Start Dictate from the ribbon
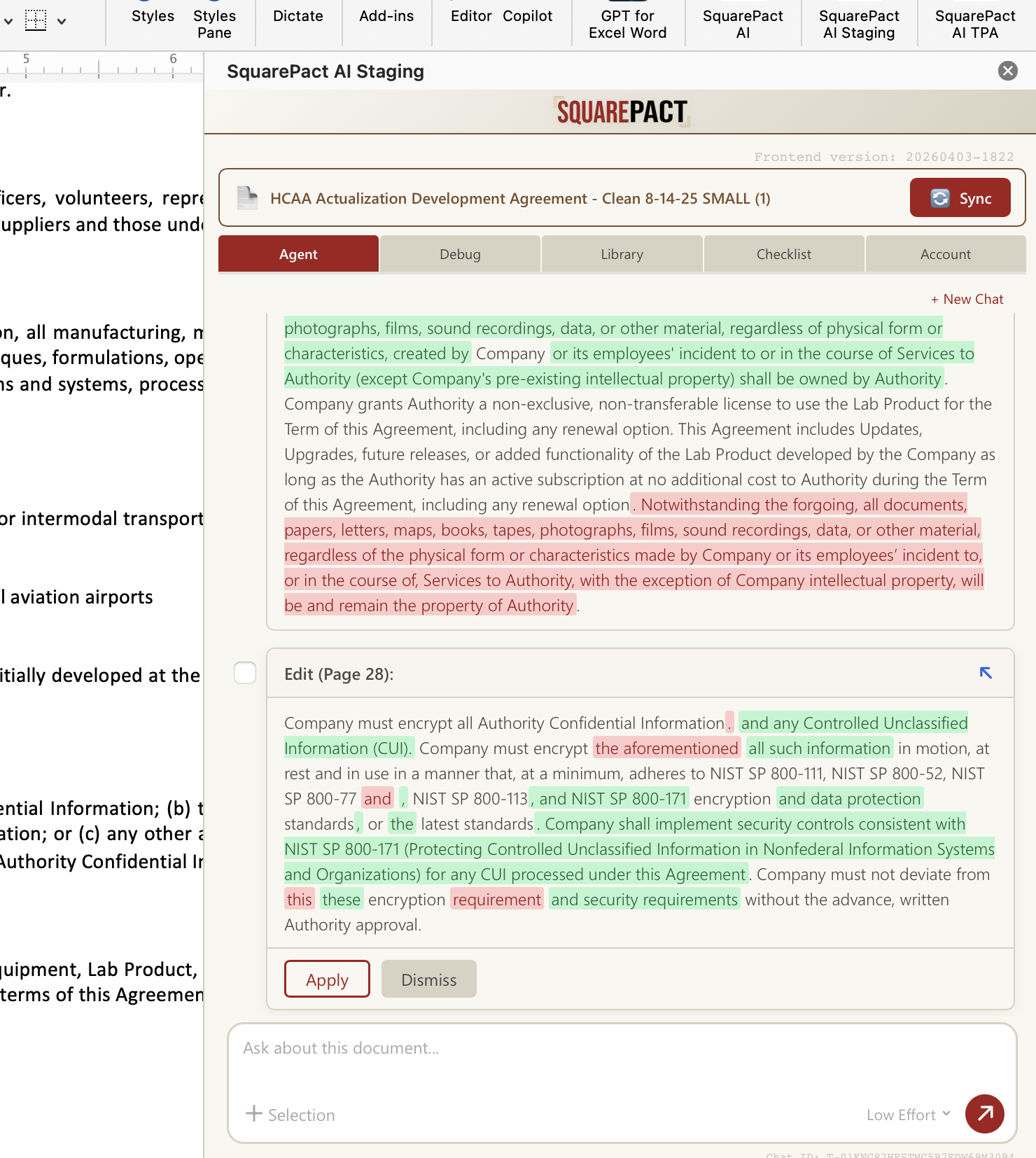1036x1158 pixels. pos(298,16)
